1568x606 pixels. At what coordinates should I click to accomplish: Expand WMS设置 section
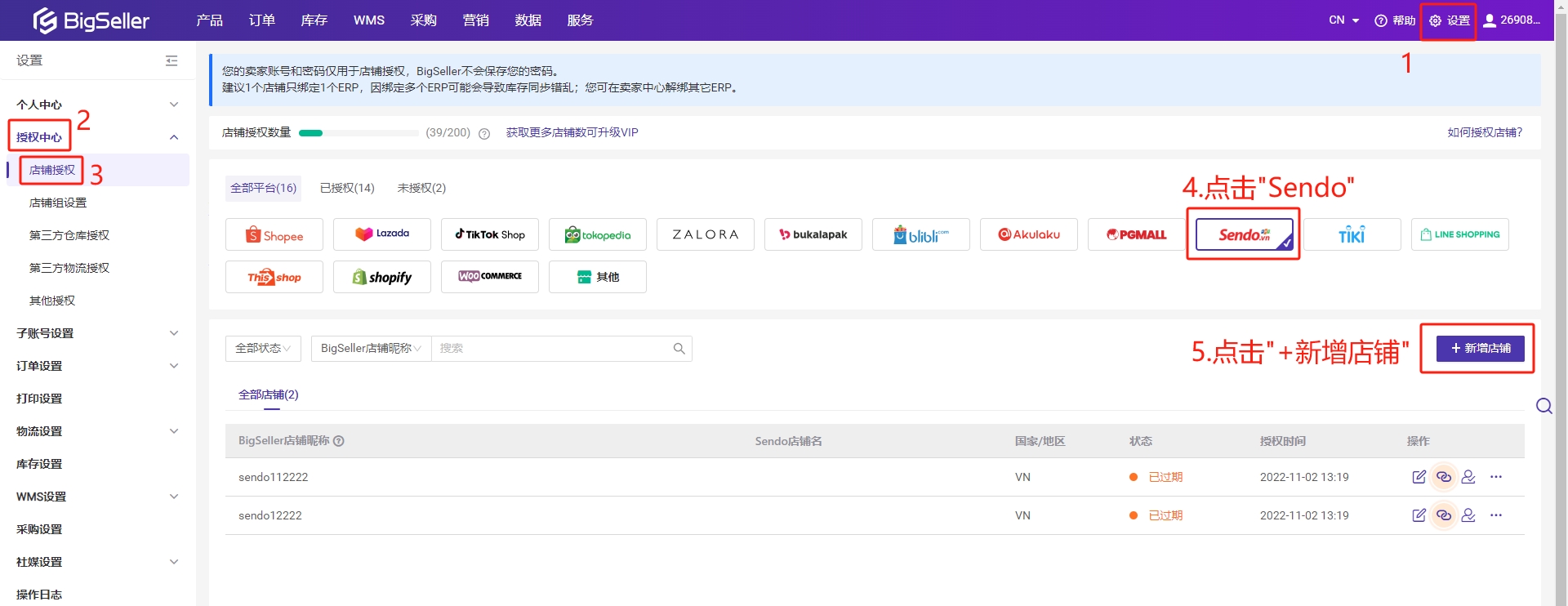pyautogui.click(x=174, y=497)
